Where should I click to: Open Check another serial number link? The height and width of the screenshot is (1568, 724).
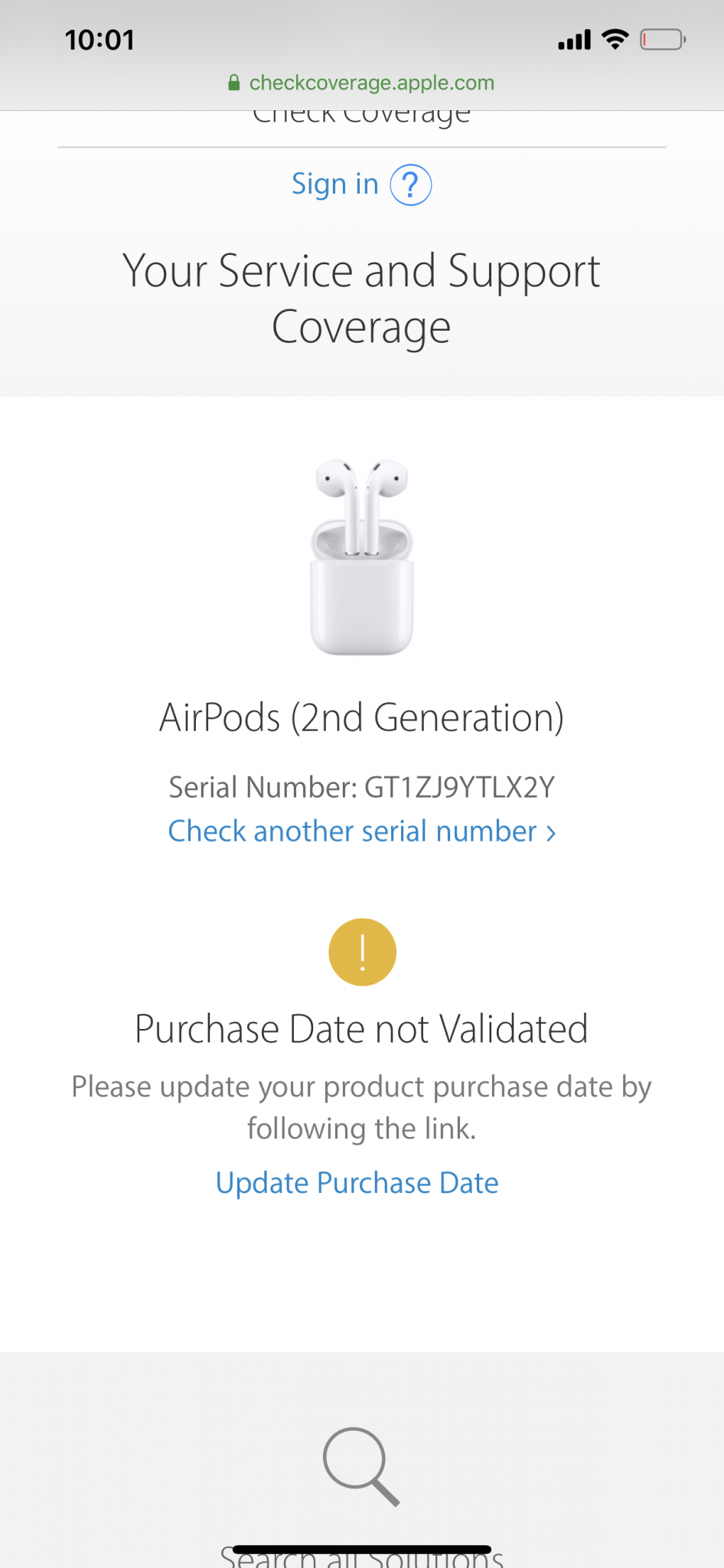click(x=352, y=831)
